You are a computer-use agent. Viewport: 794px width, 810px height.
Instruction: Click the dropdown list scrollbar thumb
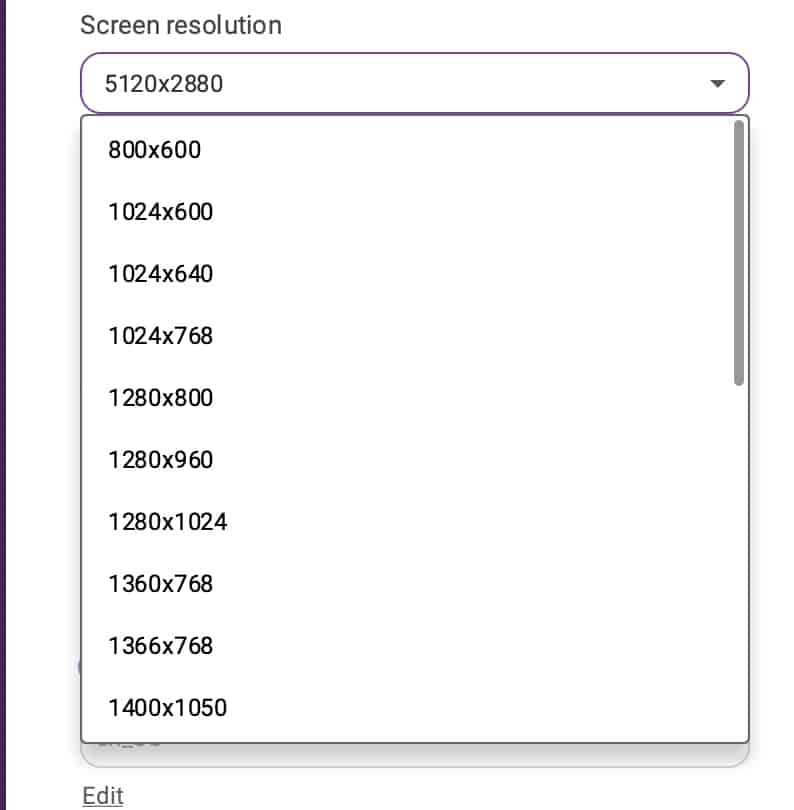739,252
